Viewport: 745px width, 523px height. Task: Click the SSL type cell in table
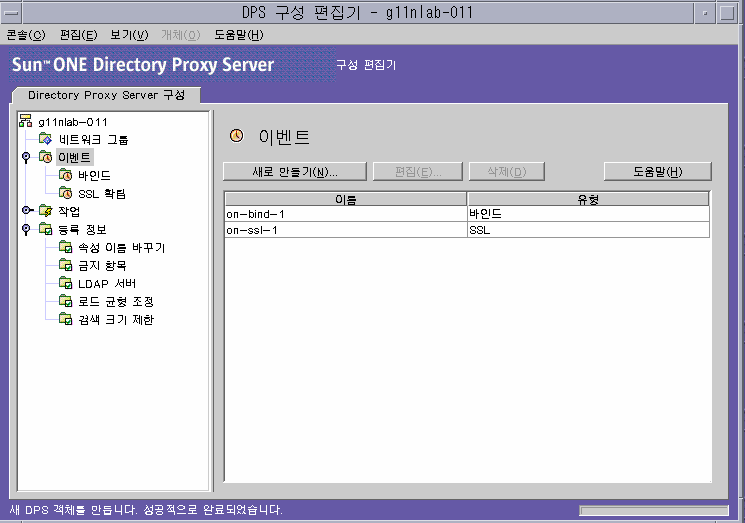pyautogui.click(x=588, y=230)
